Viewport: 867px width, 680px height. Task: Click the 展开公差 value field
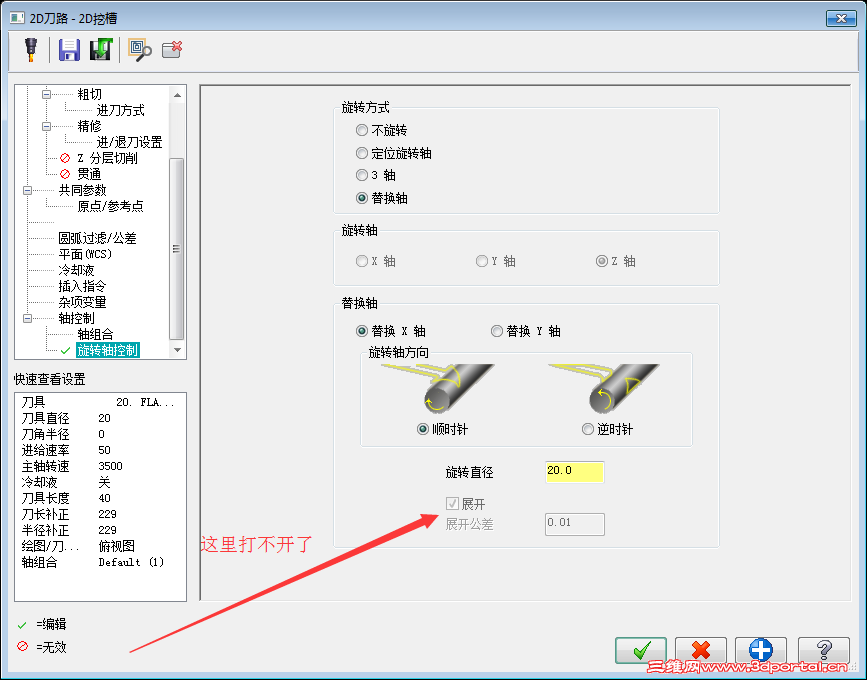pos(574,524)
